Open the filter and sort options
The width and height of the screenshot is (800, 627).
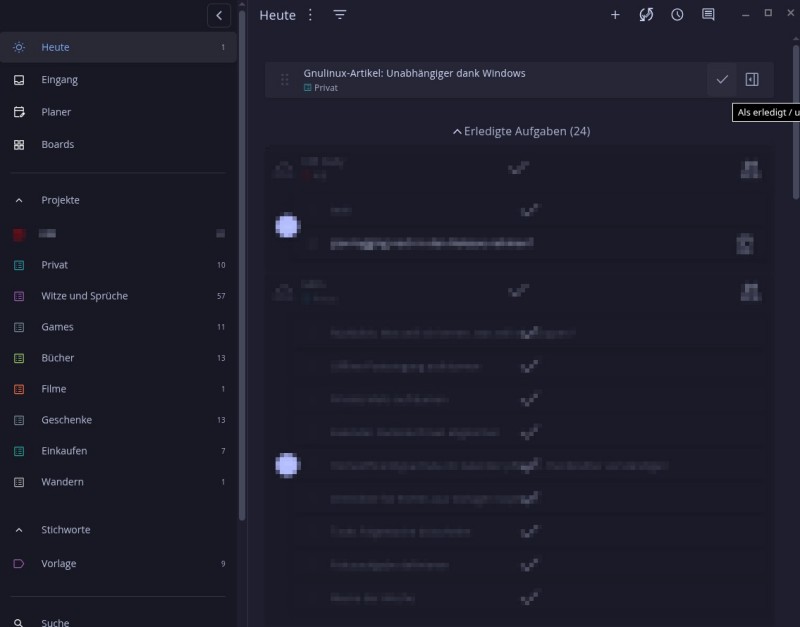pos(340,15)
